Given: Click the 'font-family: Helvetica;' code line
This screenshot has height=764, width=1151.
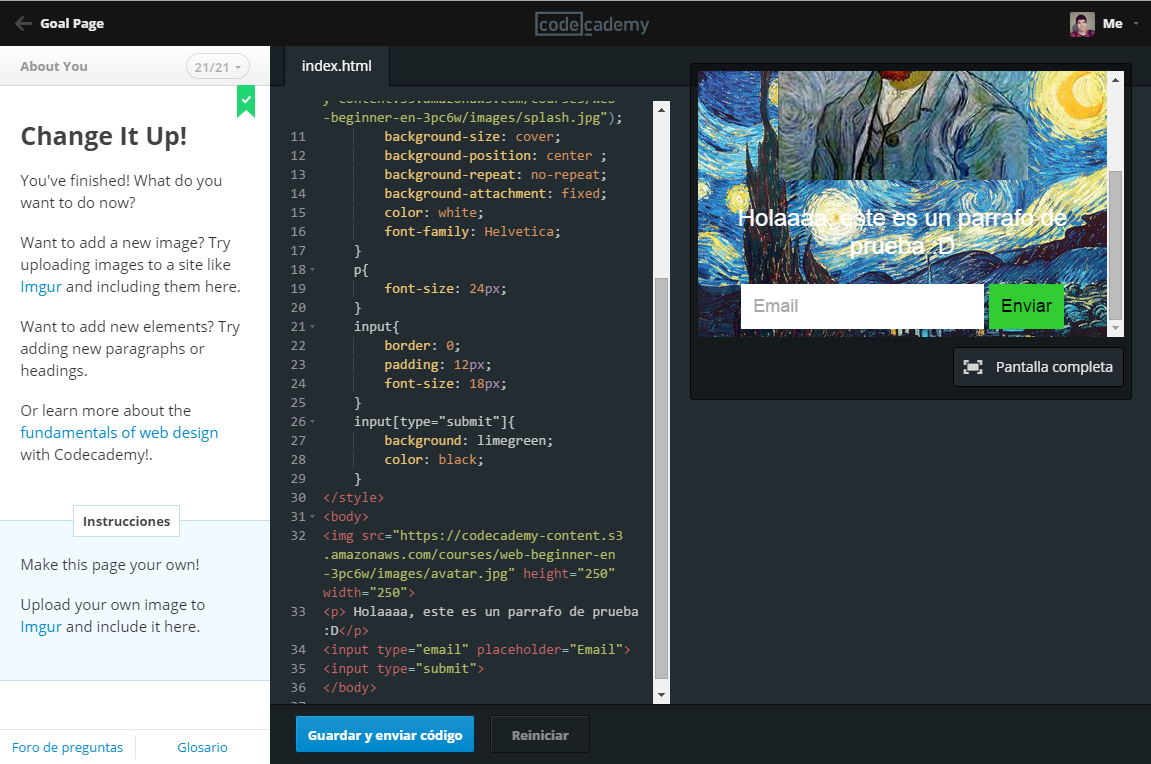Looking at the screenshot, I should (x=472, y=231).
